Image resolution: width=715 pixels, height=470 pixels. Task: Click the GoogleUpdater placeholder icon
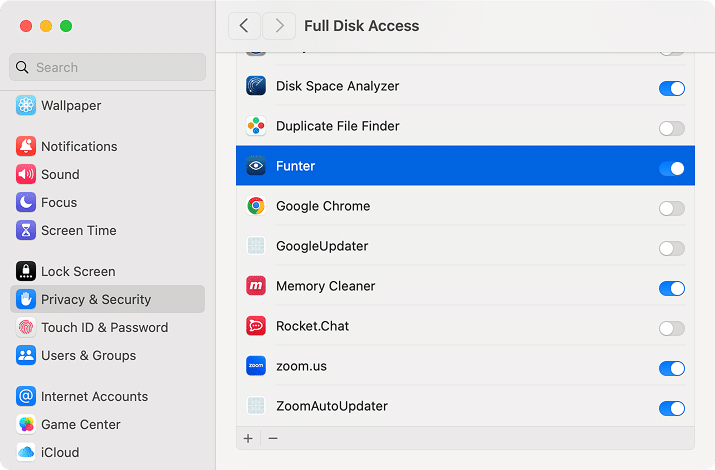pos(256,246)
